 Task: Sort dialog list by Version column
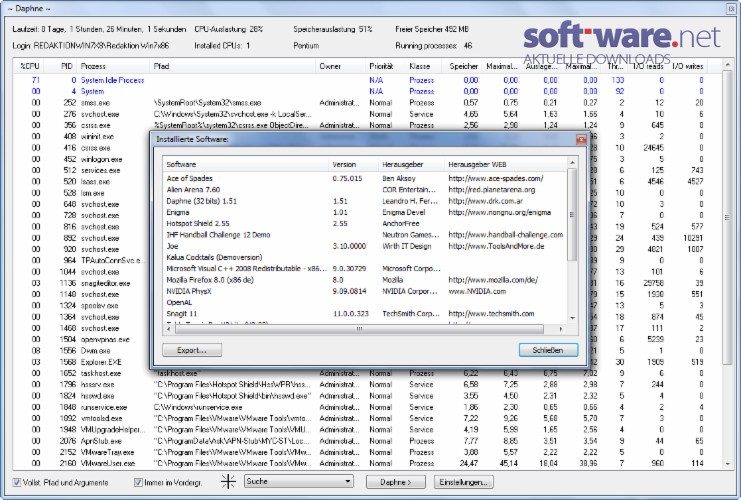(x=353, y=164)
